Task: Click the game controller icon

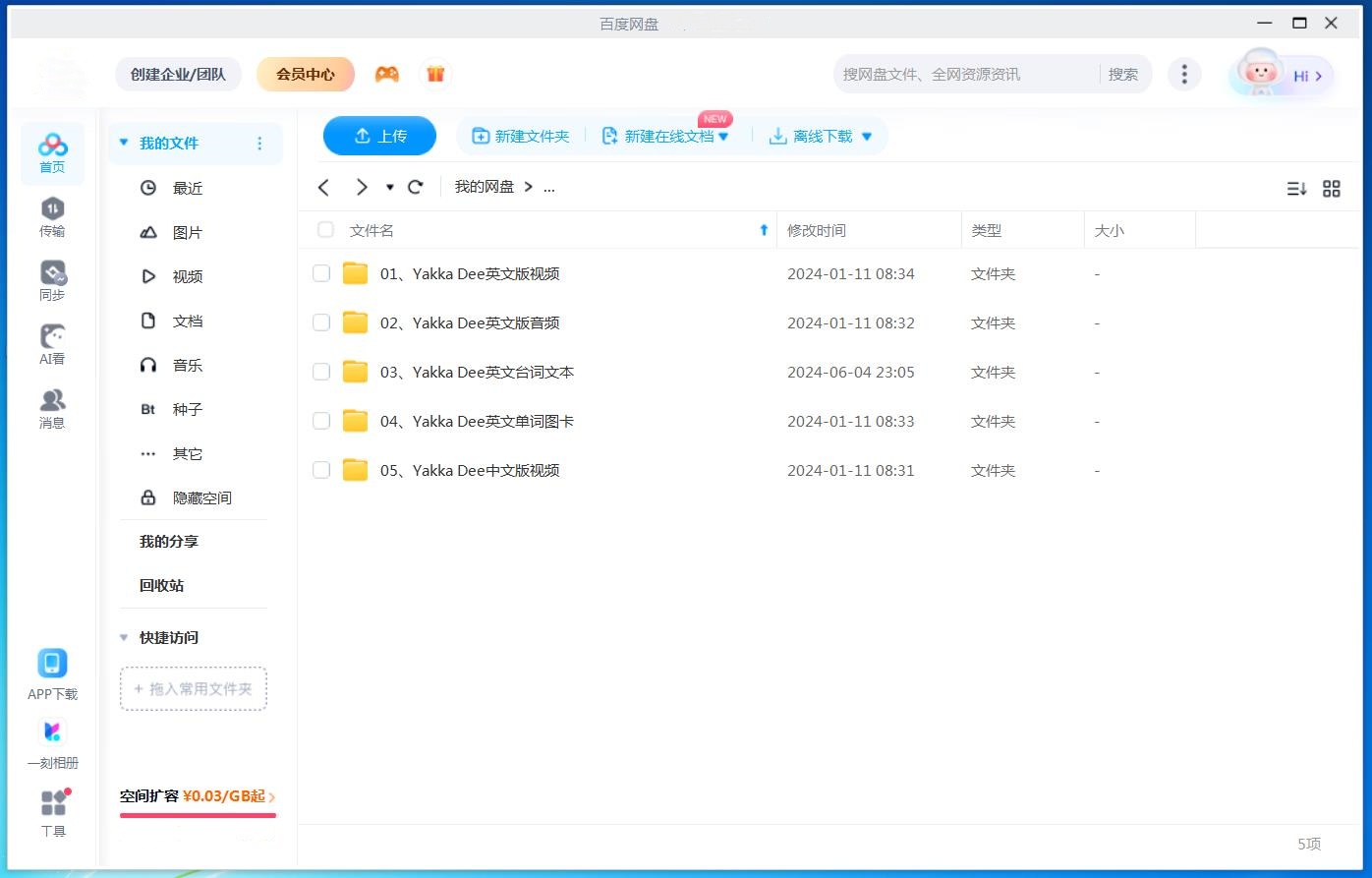Action: tap(387, 74)
